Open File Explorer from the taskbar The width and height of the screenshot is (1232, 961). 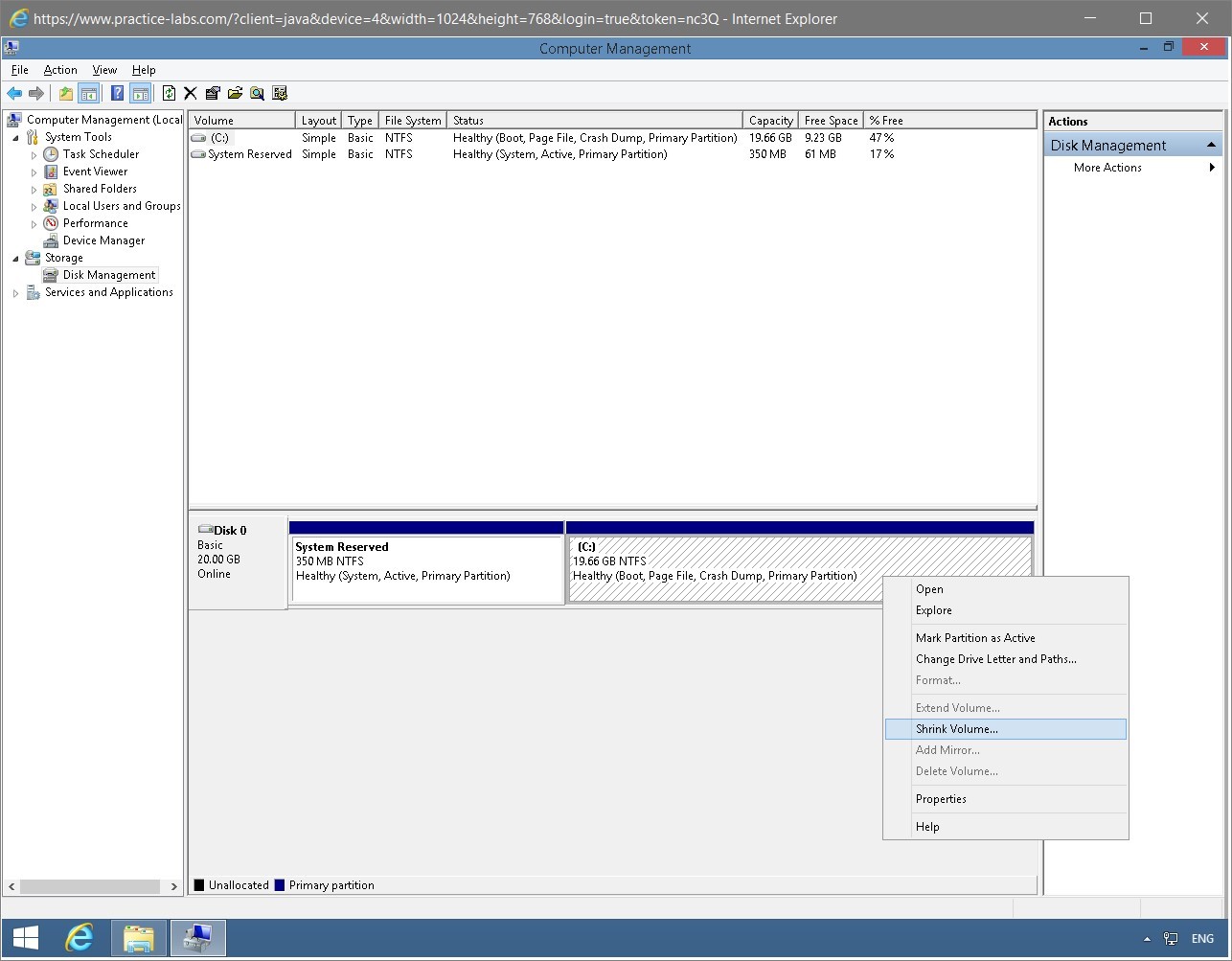click(139, 937)
